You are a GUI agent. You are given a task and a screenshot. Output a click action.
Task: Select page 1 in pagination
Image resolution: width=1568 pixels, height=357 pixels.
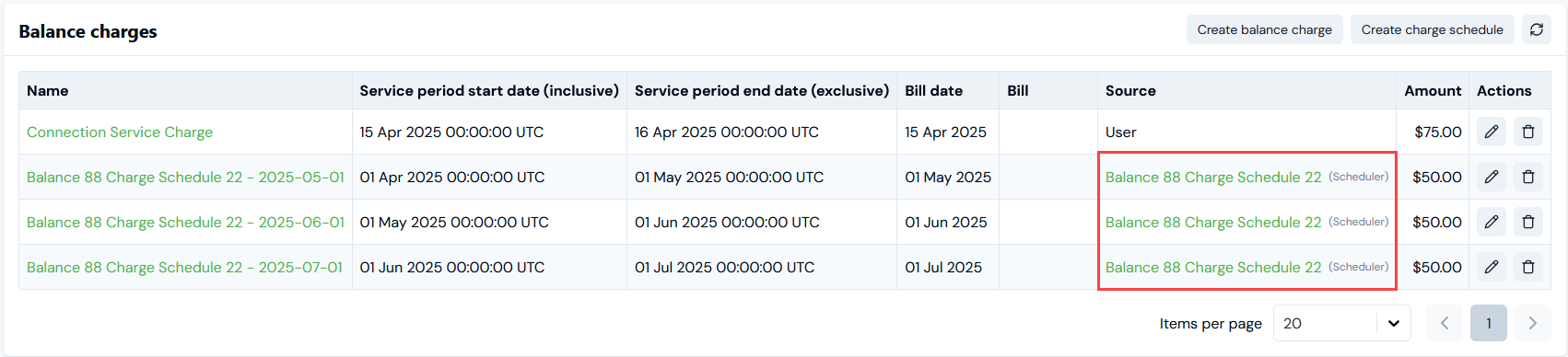click(1489, 323)
